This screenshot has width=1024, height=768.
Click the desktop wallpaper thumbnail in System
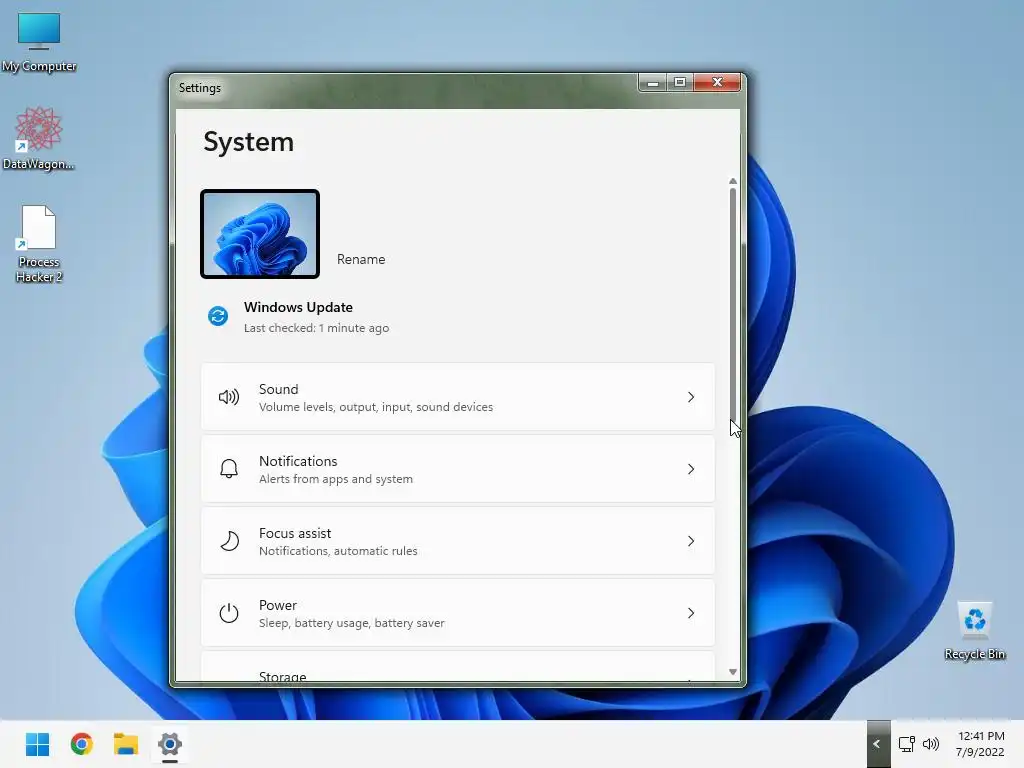[260, 234]
